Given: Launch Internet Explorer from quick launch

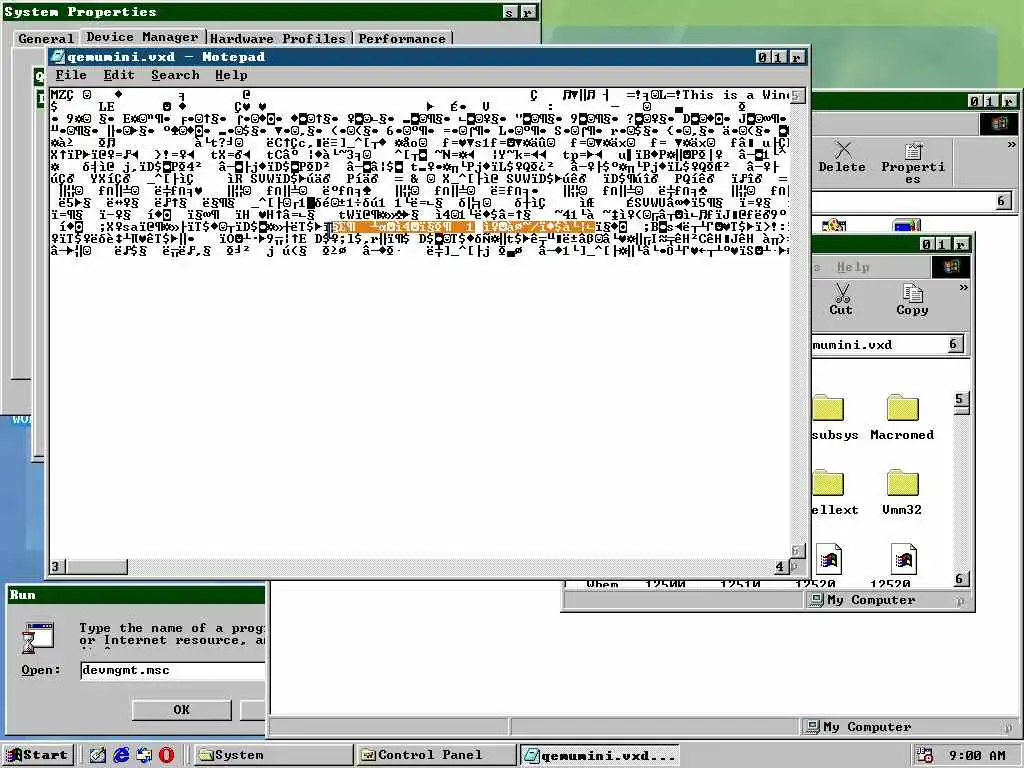Looking at the screenshot, I should [121, 755].
